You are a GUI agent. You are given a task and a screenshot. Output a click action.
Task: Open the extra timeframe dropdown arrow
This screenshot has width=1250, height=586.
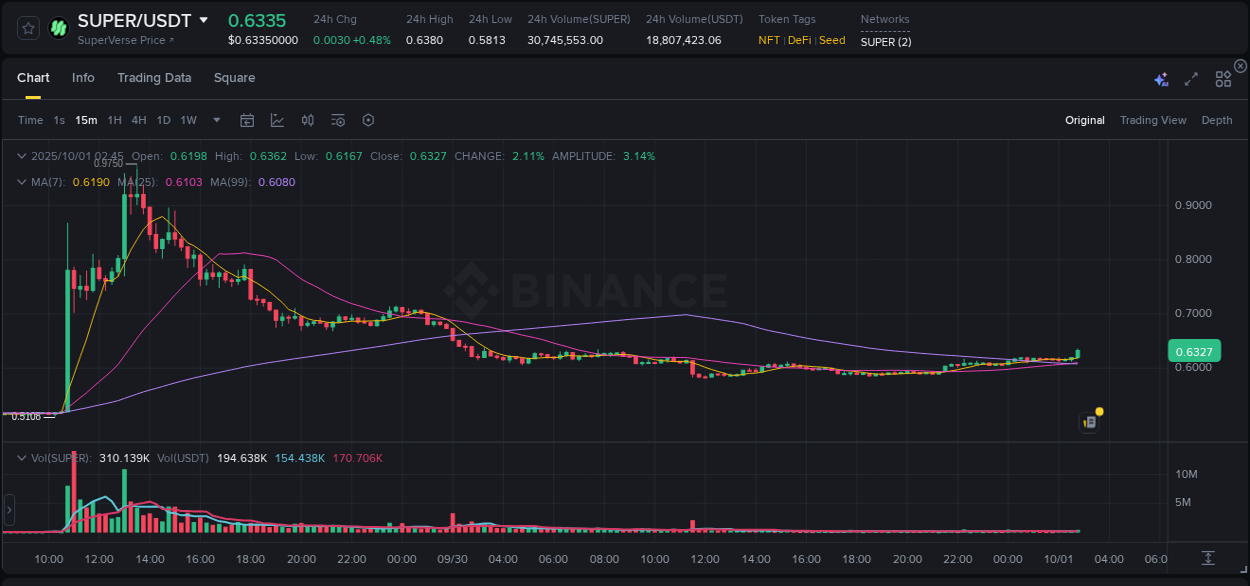click(x=215, y=120)
